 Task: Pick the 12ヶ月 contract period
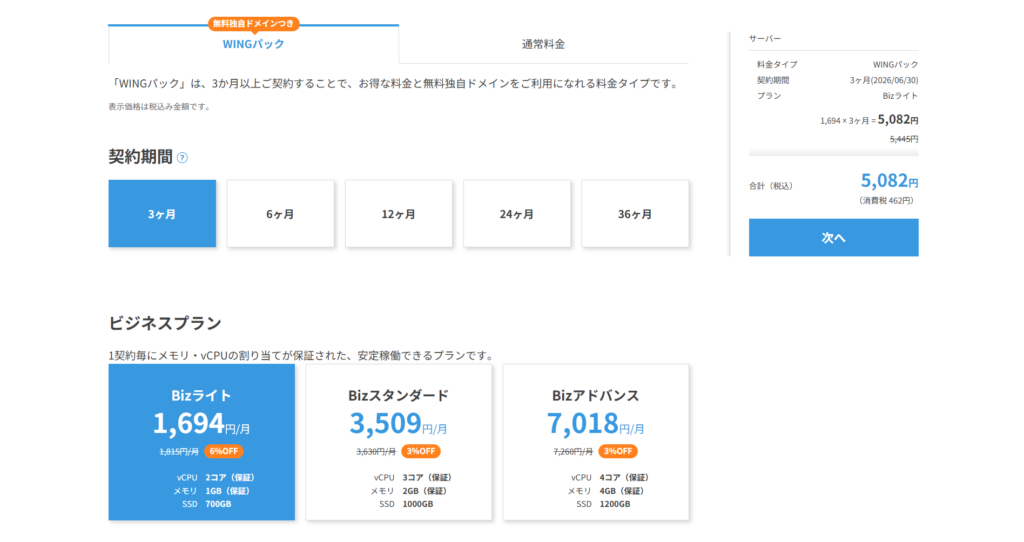[x=399, y=214]
